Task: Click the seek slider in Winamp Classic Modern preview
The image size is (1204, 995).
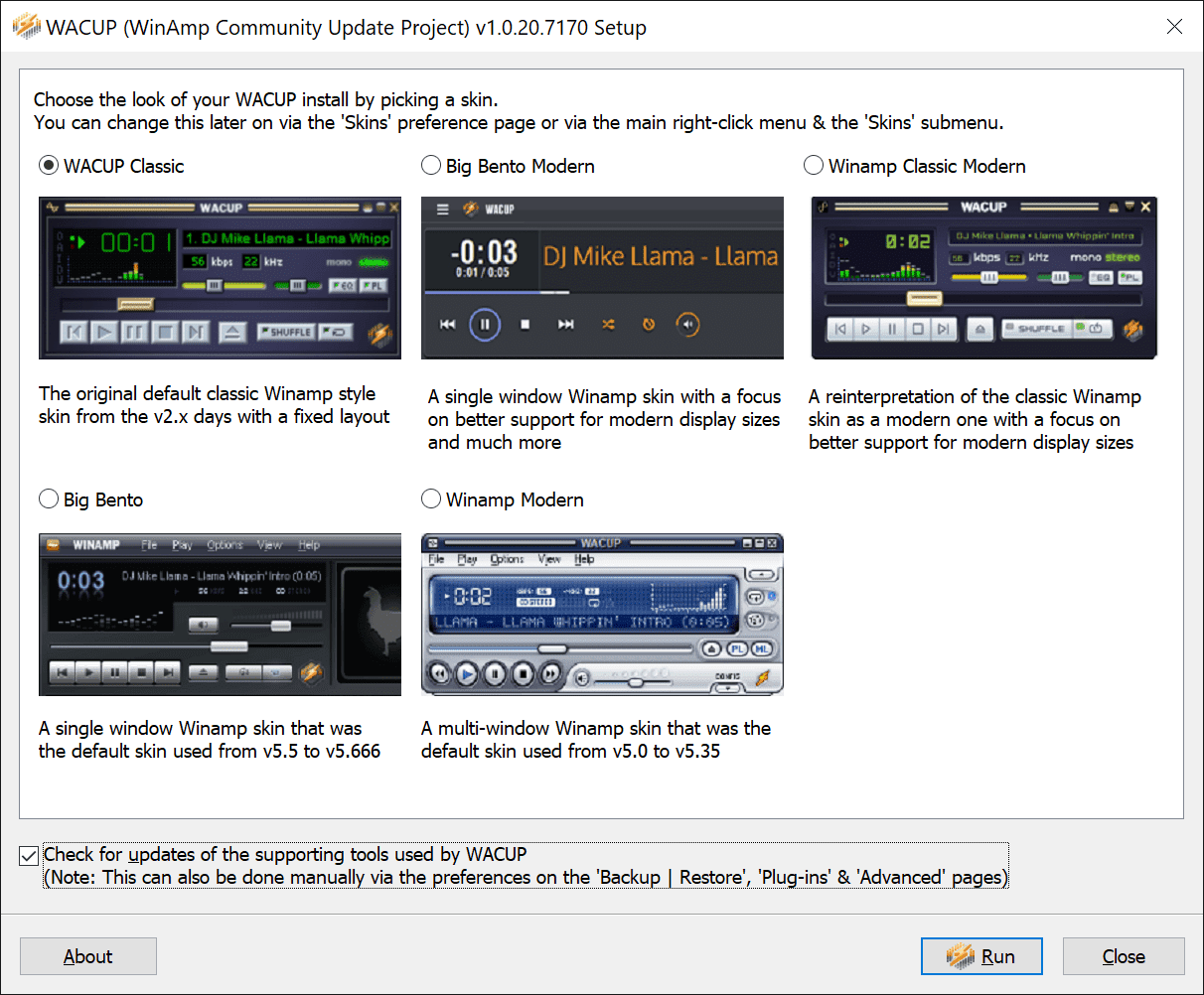Action: pos(926,299)
